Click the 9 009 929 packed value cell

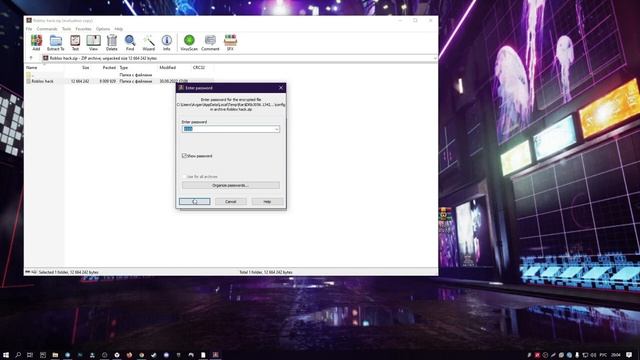click(108, 81)
